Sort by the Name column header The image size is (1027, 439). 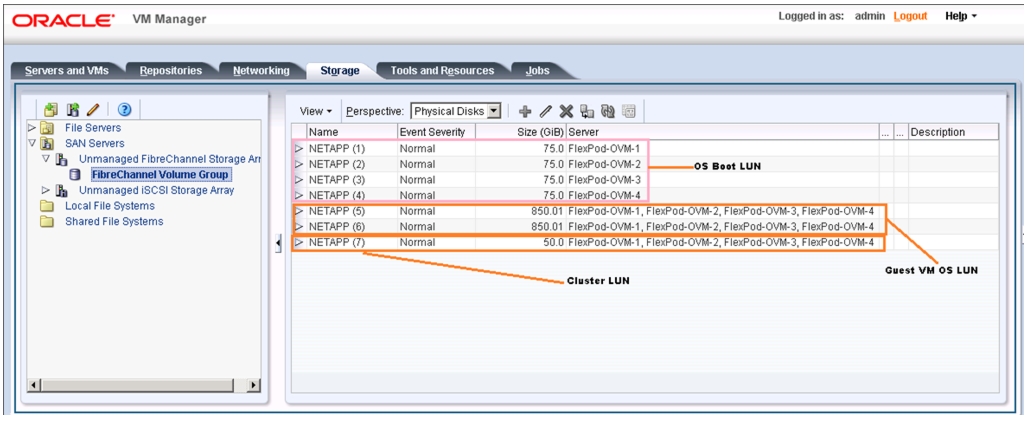352,132
